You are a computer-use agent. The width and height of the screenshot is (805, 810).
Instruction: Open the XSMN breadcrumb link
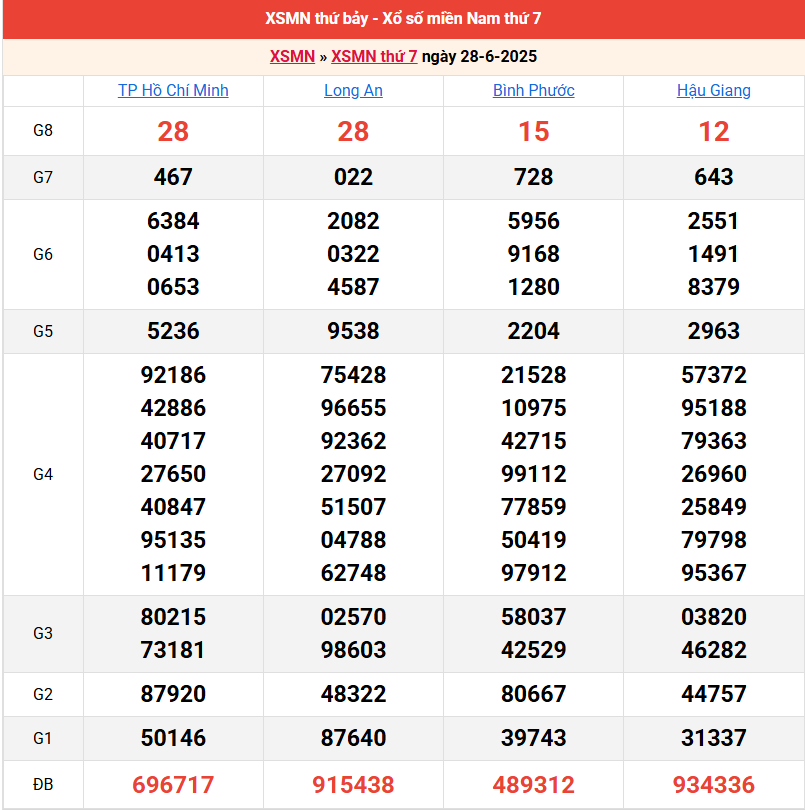(292, 56)
